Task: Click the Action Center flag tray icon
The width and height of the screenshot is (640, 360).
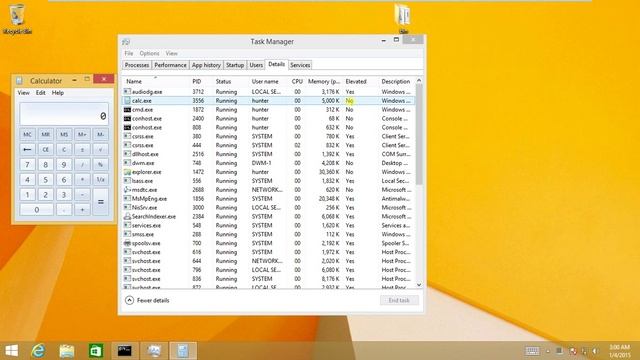Action: point(573,351)
